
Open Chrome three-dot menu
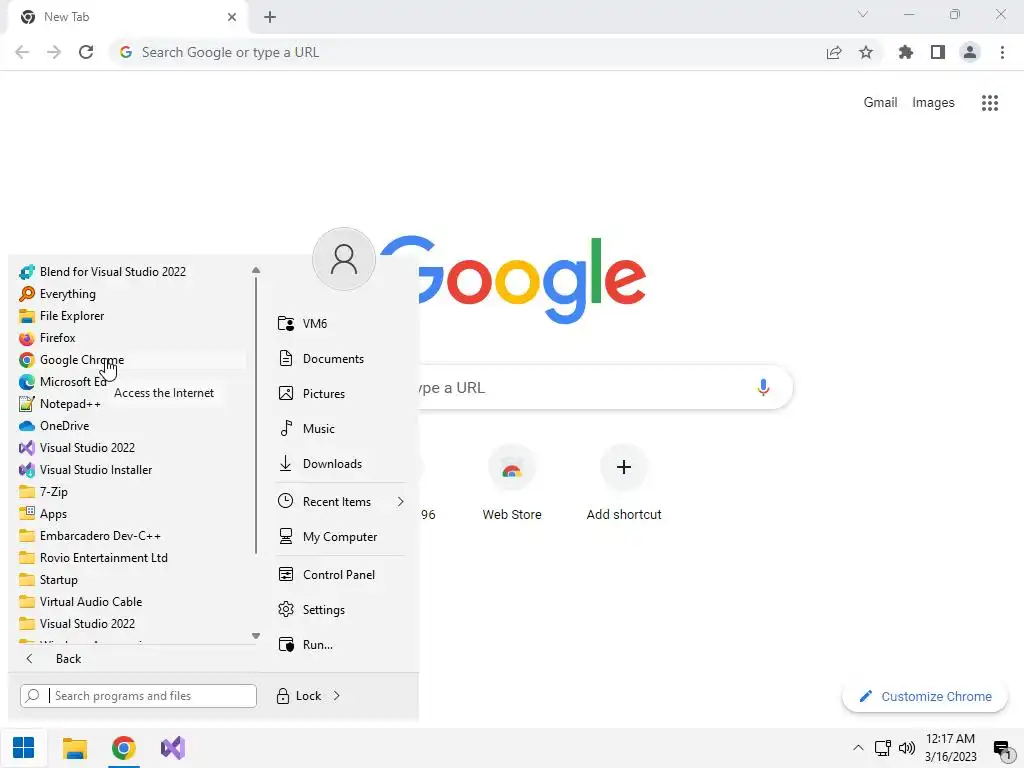click(1002, 52)
